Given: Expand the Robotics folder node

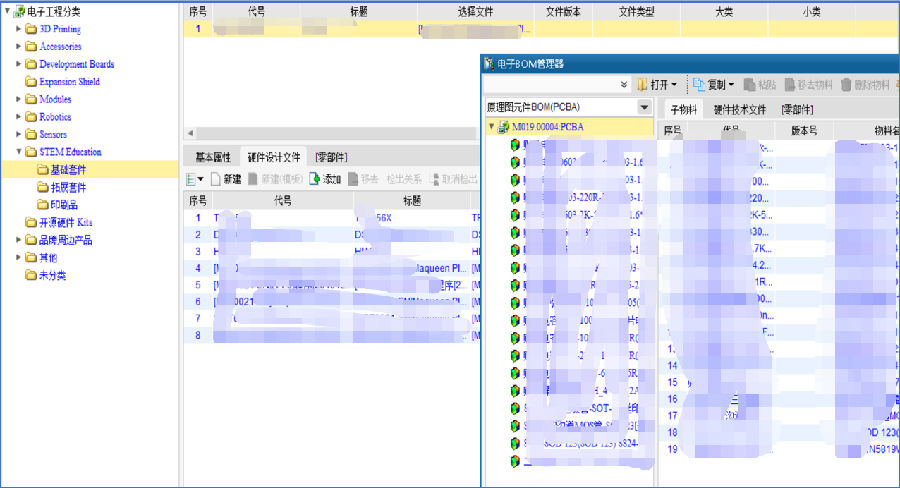Looking at the screenshot, I should (19, 117).
